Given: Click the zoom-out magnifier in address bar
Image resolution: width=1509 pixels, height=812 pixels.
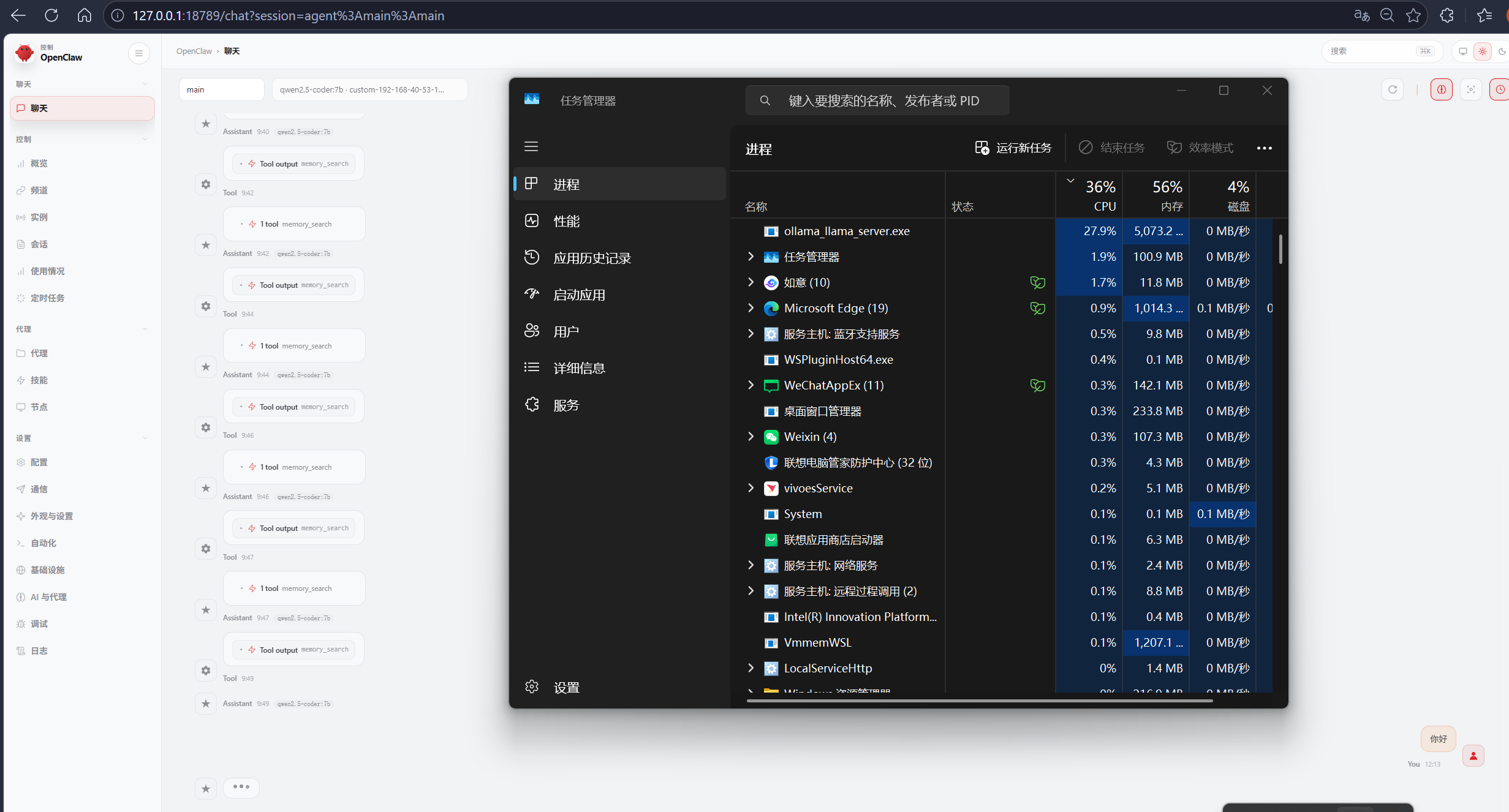Looking at the screenshot, I should [1387, 15].
